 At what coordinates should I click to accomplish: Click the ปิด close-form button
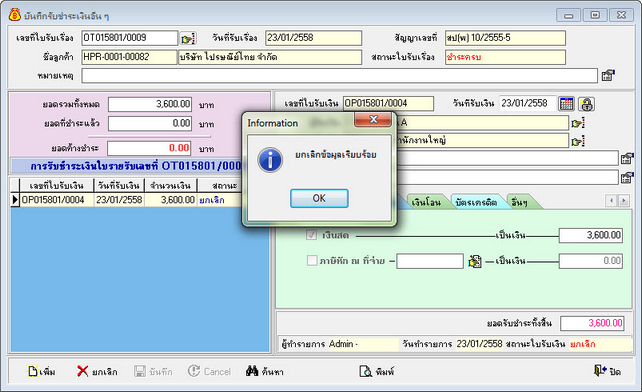[x=607, y=372]
